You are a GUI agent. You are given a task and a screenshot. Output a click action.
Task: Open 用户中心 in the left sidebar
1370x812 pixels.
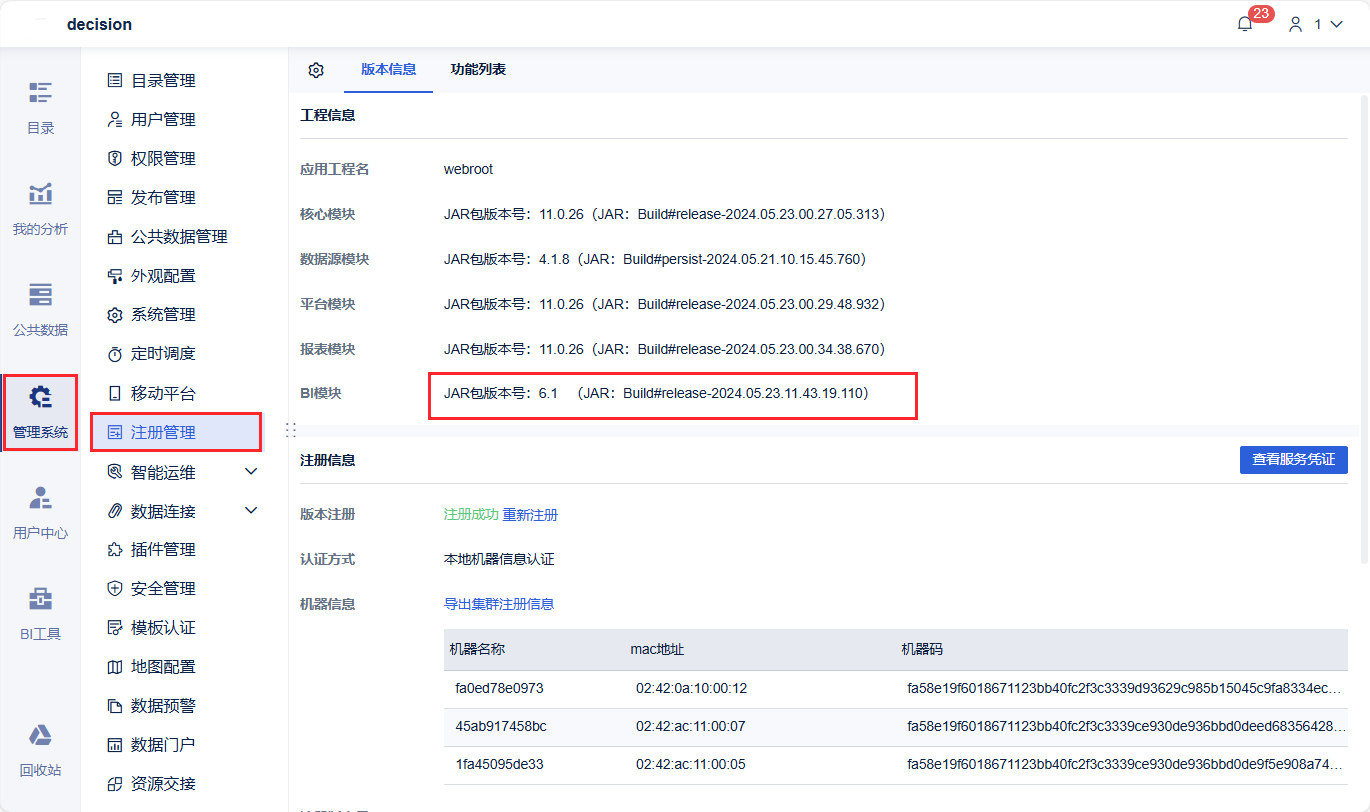click(40, 512)
